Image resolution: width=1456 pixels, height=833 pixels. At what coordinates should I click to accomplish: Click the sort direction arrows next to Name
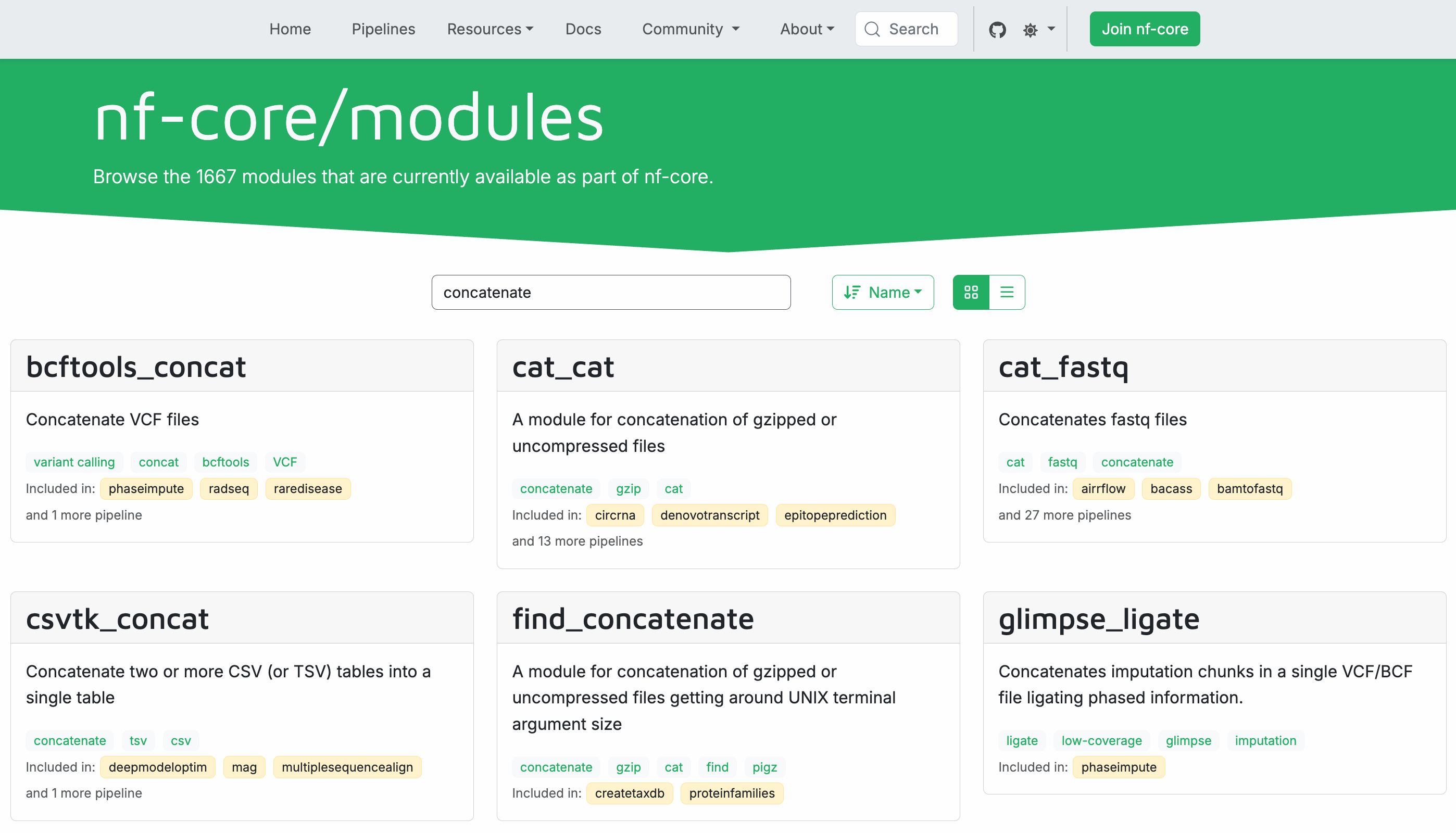(852, 293)
